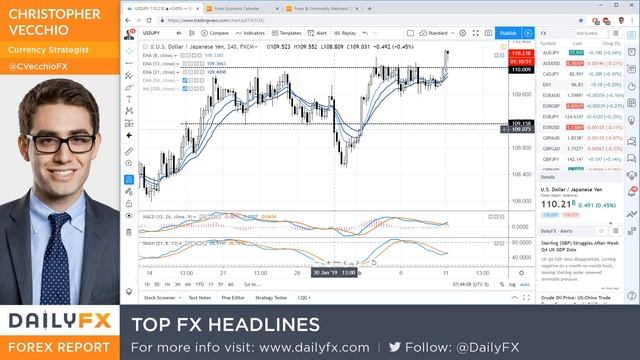Image resolution: width=640 pixels, height=360 pixels.
Task: Create a price Alert from the top toolbar
Action: tap(318, 33)
